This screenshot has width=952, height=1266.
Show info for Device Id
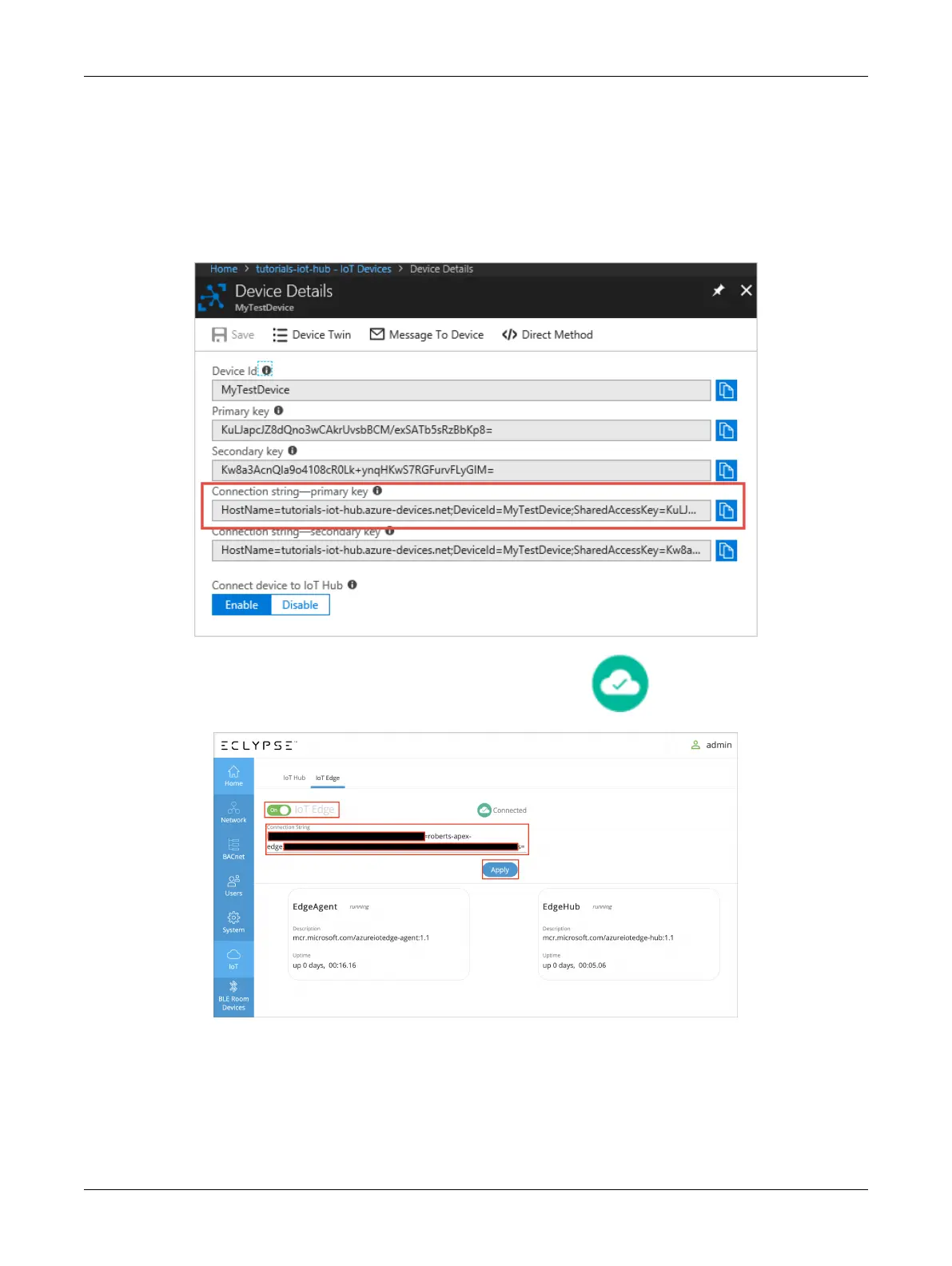point(267,371)
